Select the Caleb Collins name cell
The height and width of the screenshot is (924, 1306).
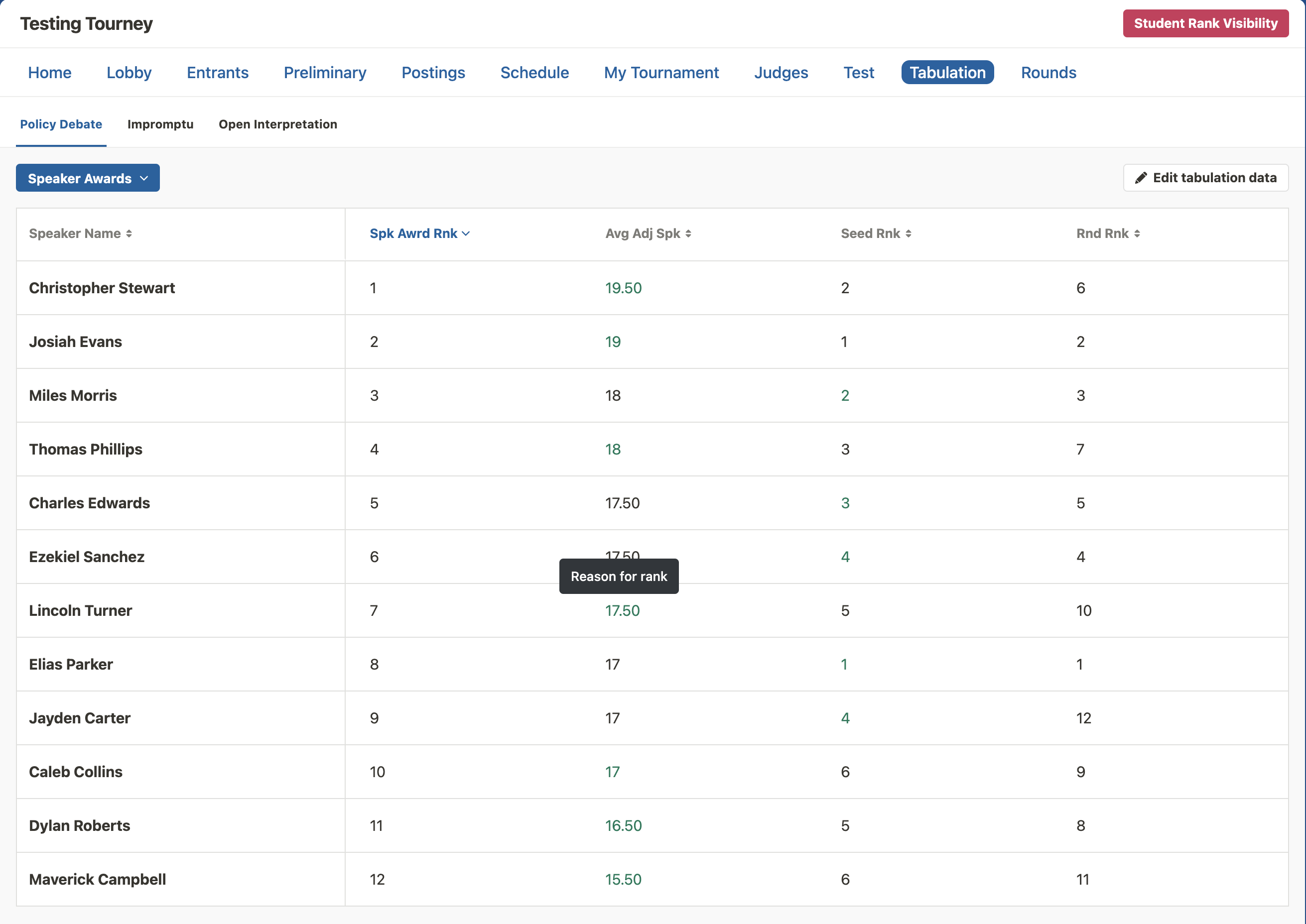(180, 772)
